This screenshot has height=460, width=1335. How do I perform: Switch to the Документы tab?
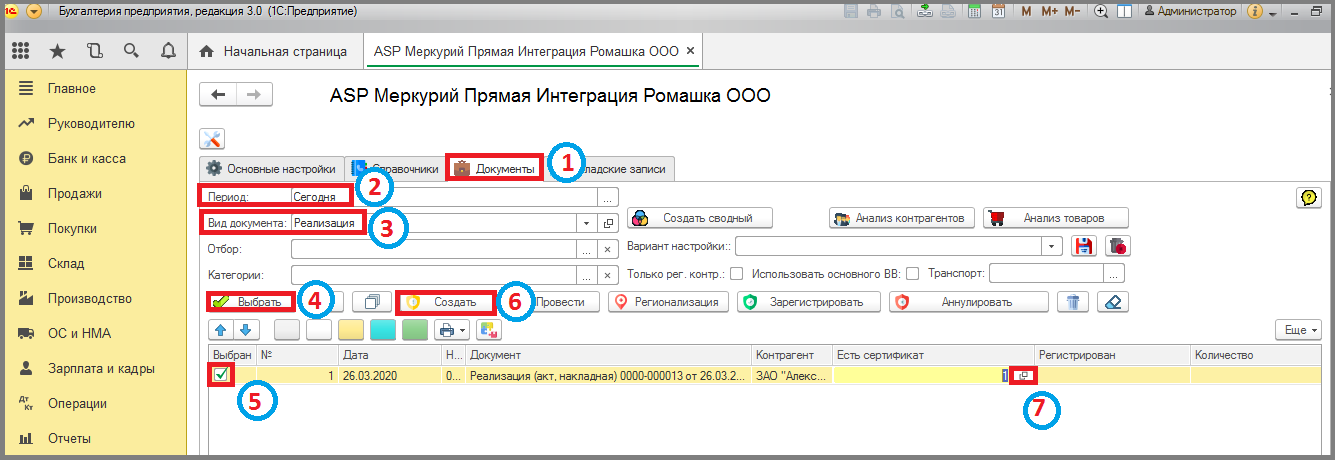[x=496, y=169]
